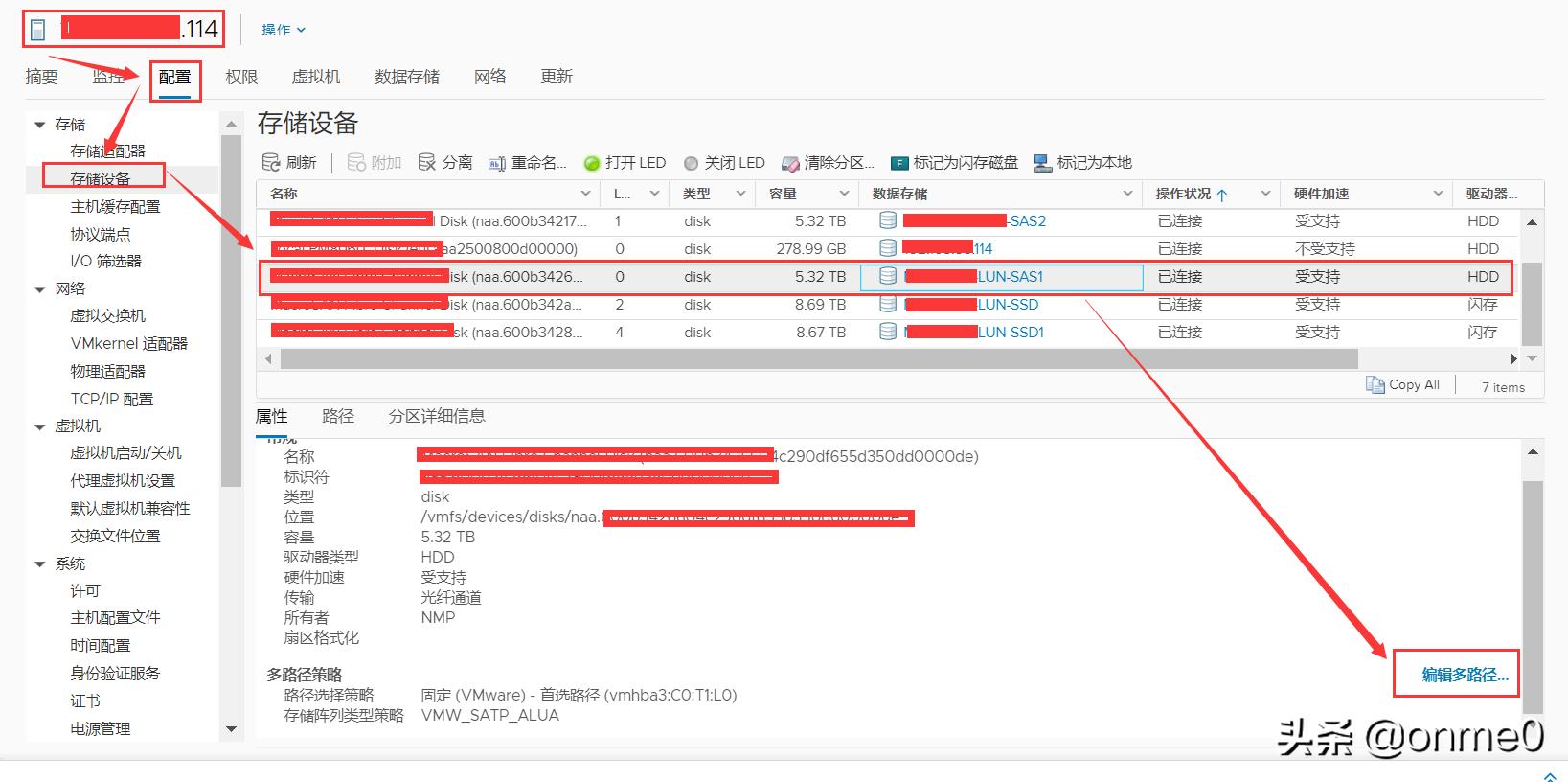Click the sidebar scroll down arrow
Image resolution: width=1568 pixels, height=782 pixels.
pyautogui.click(x=231, y=729)
